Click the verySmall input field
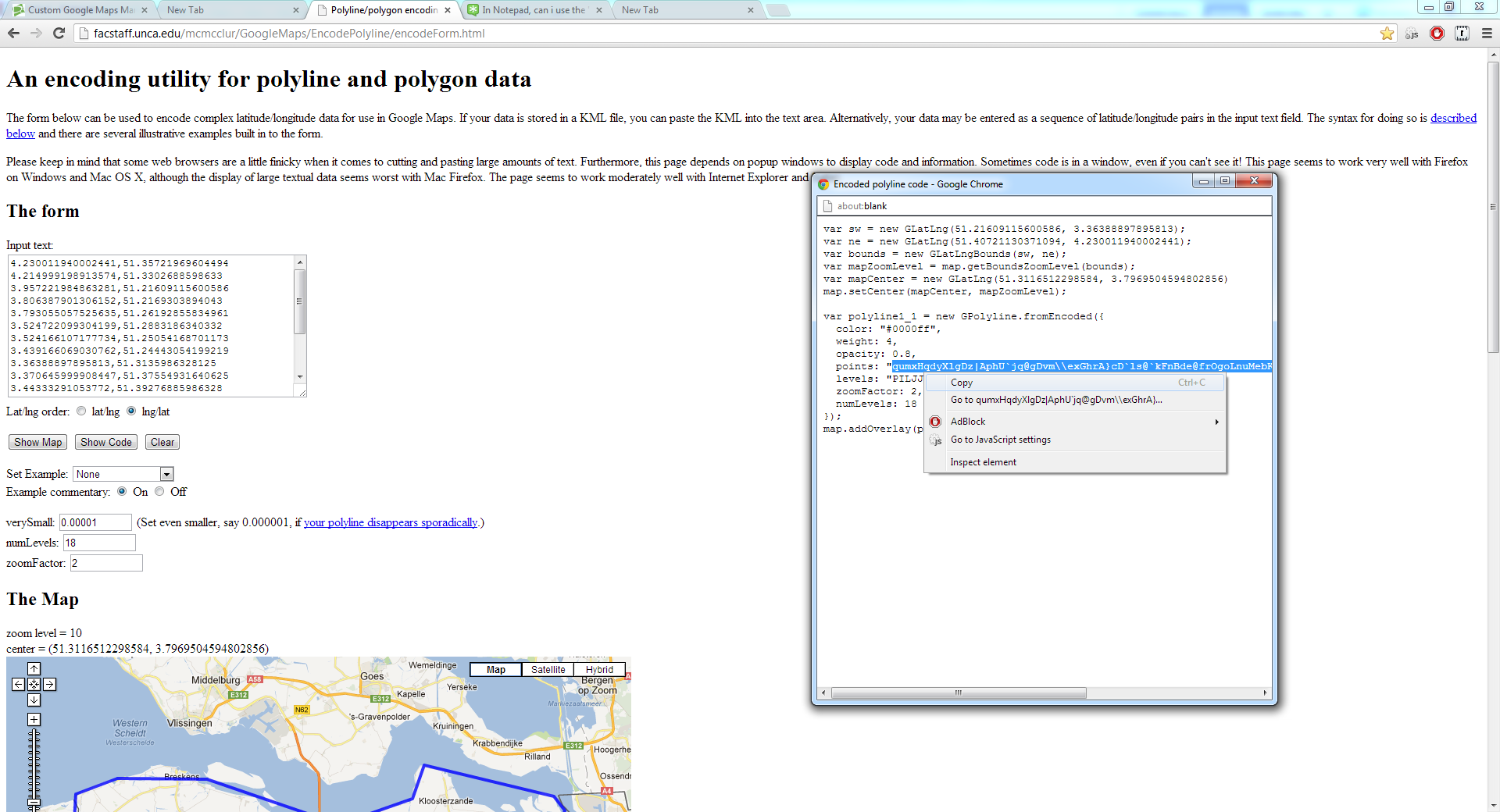 (x=95, y=522)
